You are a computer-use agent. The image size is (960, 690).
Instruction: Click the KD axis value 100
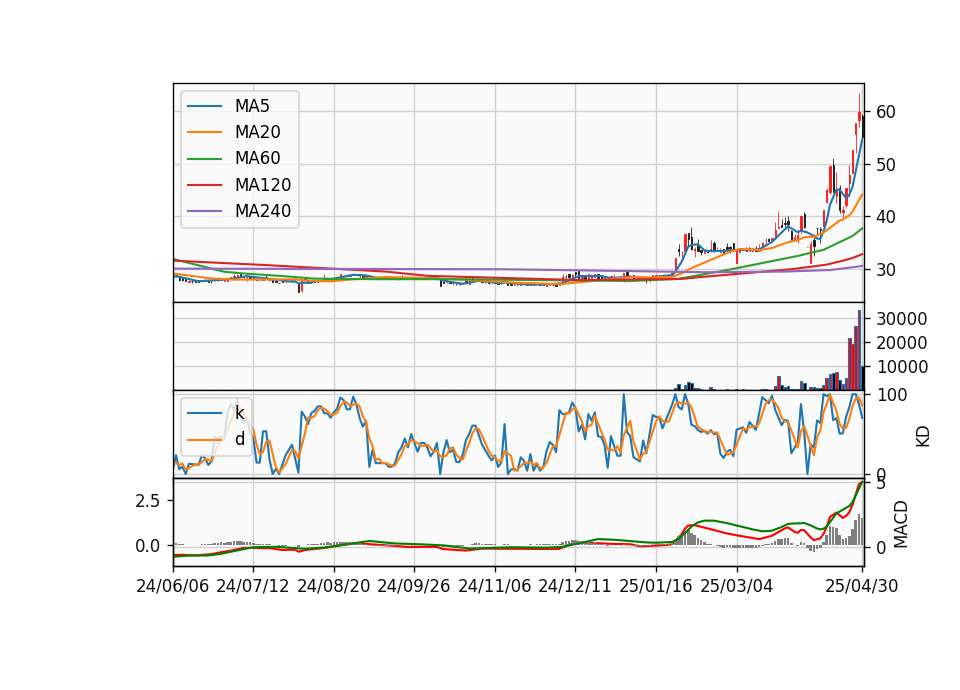[891, 395]
